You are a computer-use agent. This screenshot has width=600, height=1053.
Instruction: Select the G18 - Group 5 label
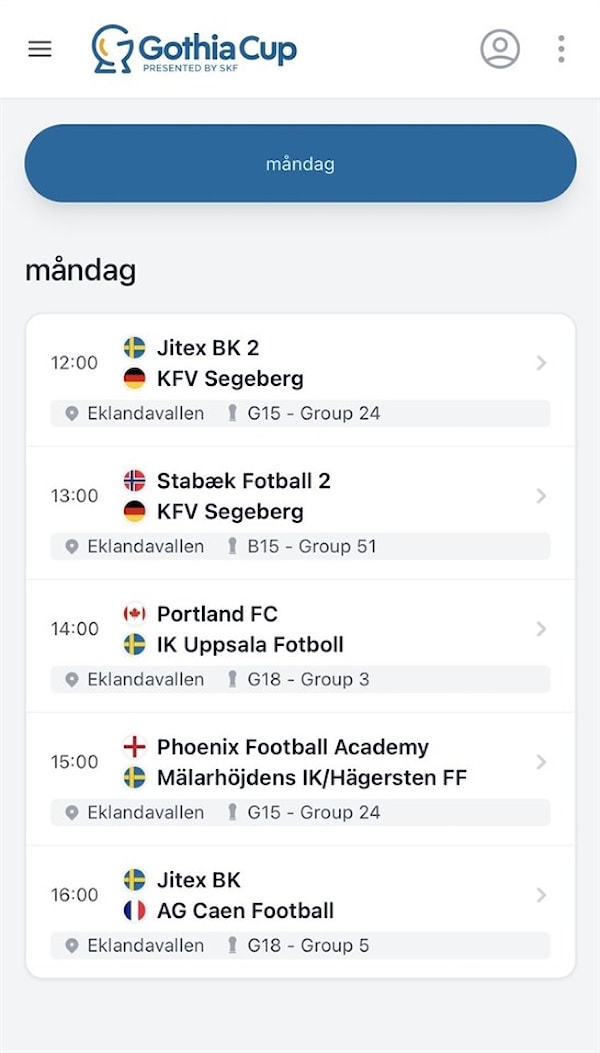coord(308,946)
